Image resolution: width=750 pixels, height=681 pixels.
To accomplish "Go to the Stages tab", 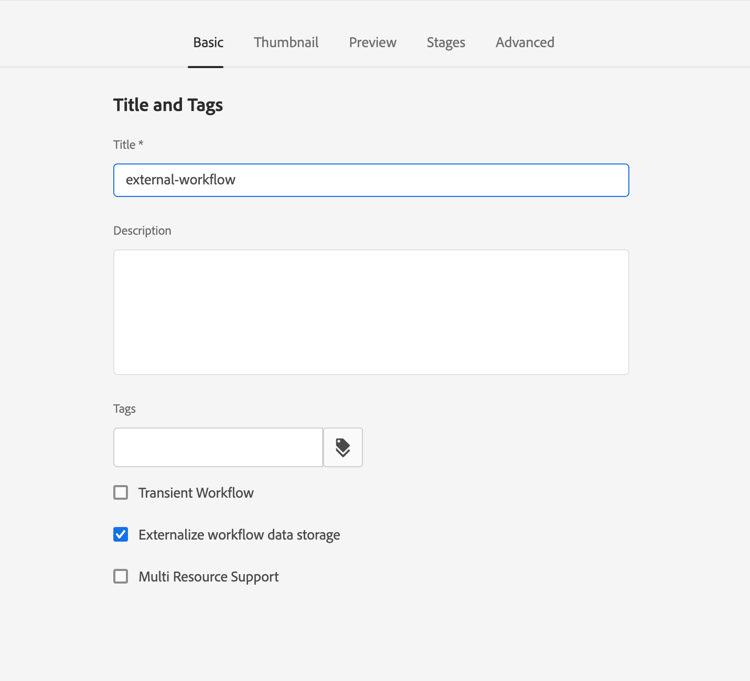I will pos(446,43).
